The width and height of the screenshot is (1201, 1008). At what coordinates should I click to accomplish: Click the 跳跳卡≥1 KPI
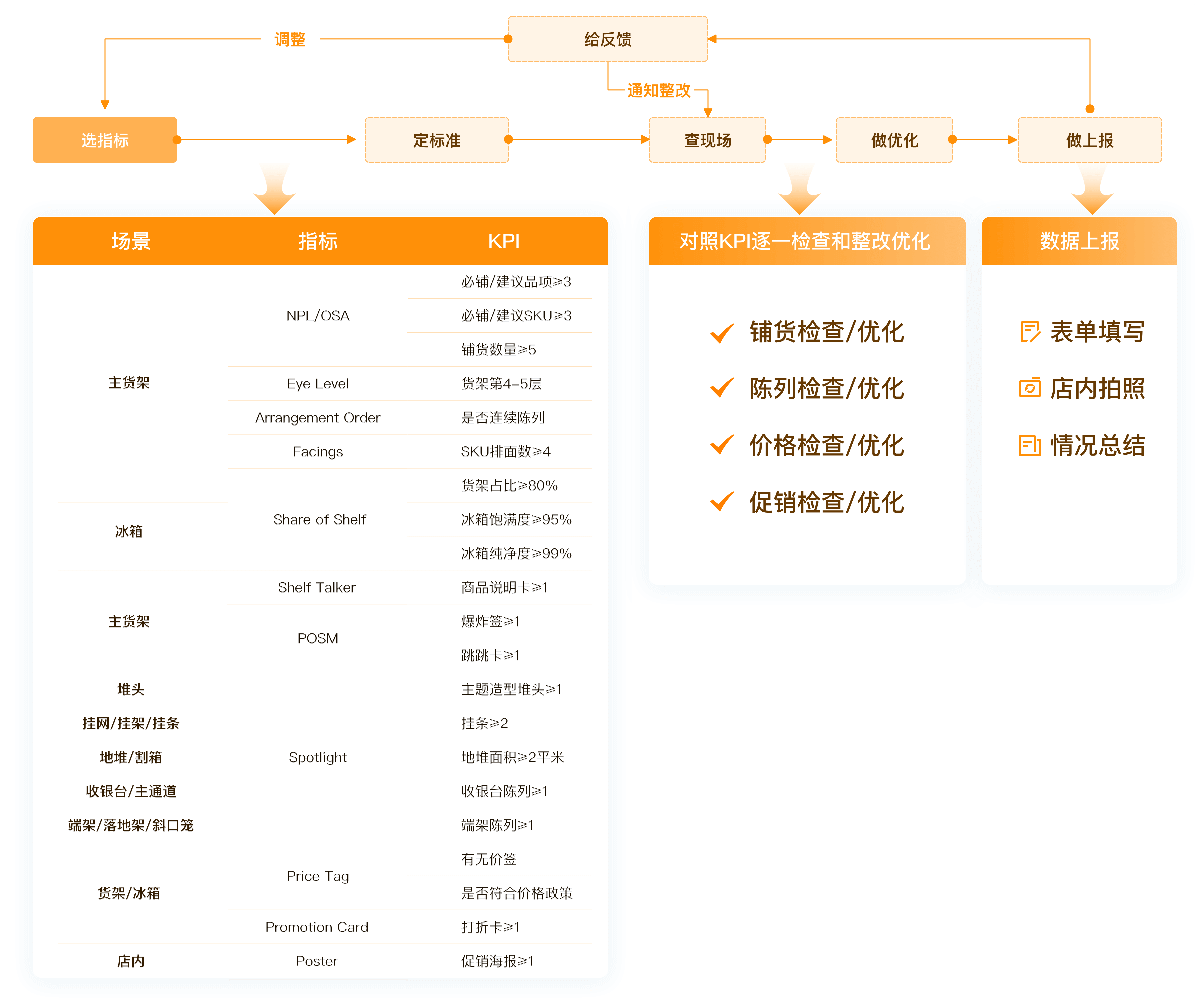(491, 655)
